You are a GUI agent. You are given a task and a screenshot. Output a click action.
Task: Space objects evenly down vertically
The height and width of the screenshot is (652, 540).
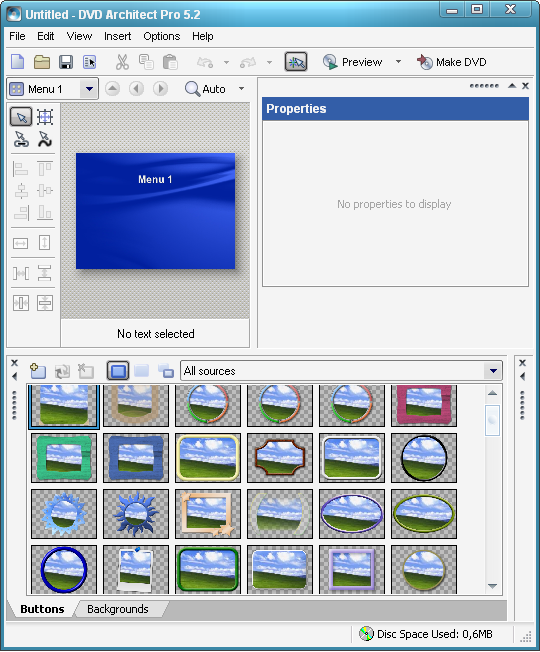point(45,273)
